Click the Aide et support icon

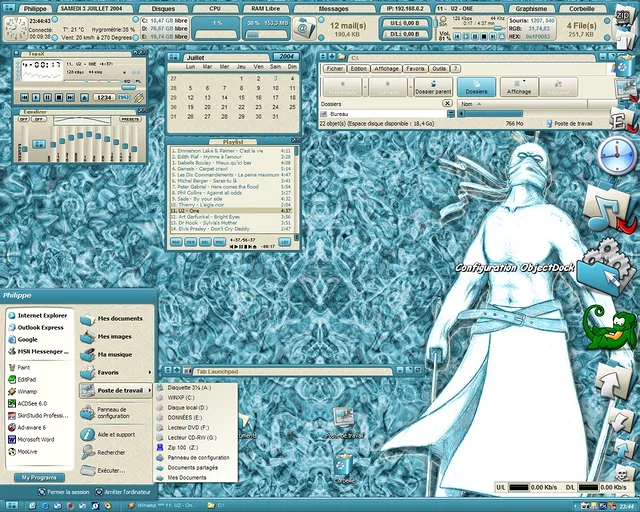coord(88,434)
